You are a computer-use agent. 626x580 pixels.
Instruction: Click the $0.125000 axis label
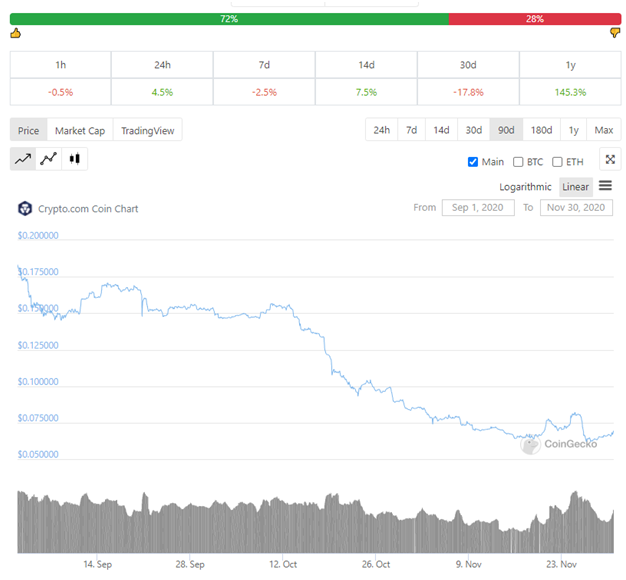coord(38,345)
